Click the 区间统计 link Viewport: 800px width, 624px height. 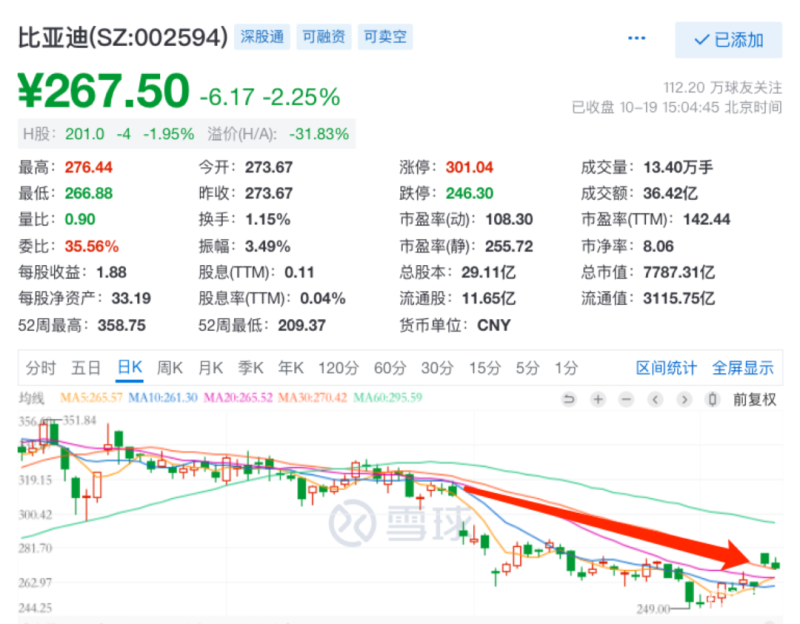point(666,368)
